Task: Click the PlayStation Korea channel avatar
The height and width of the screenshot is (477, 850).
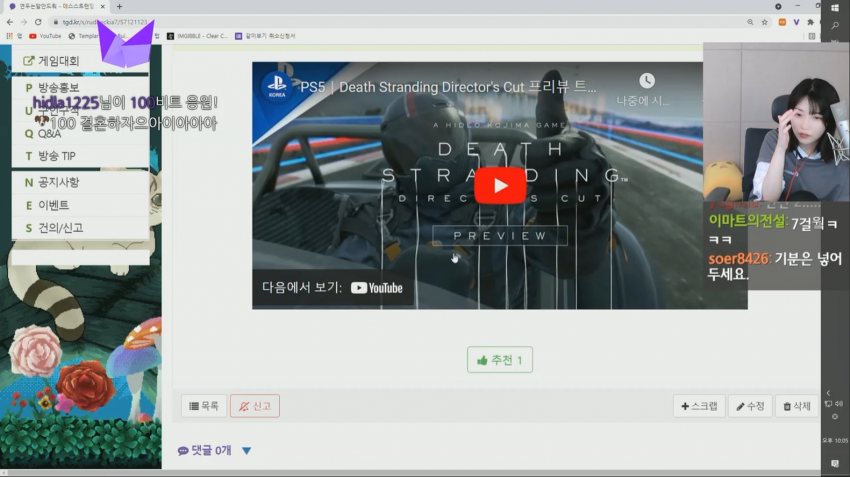Action: [x=276, y=86]
